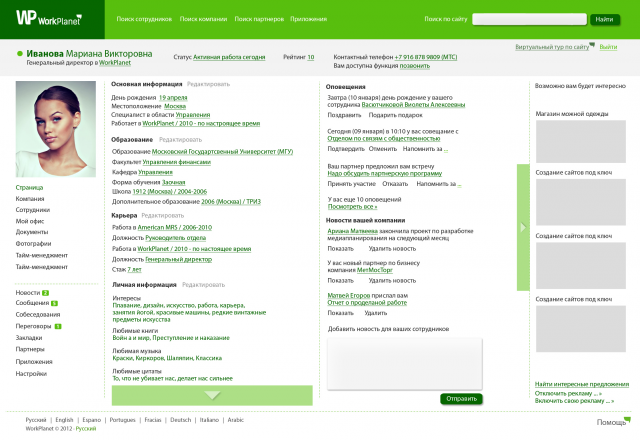Open Мой офис in sidebar
Image resolution: width=640 pixels, height=440 pixels.
pos(30,221)
